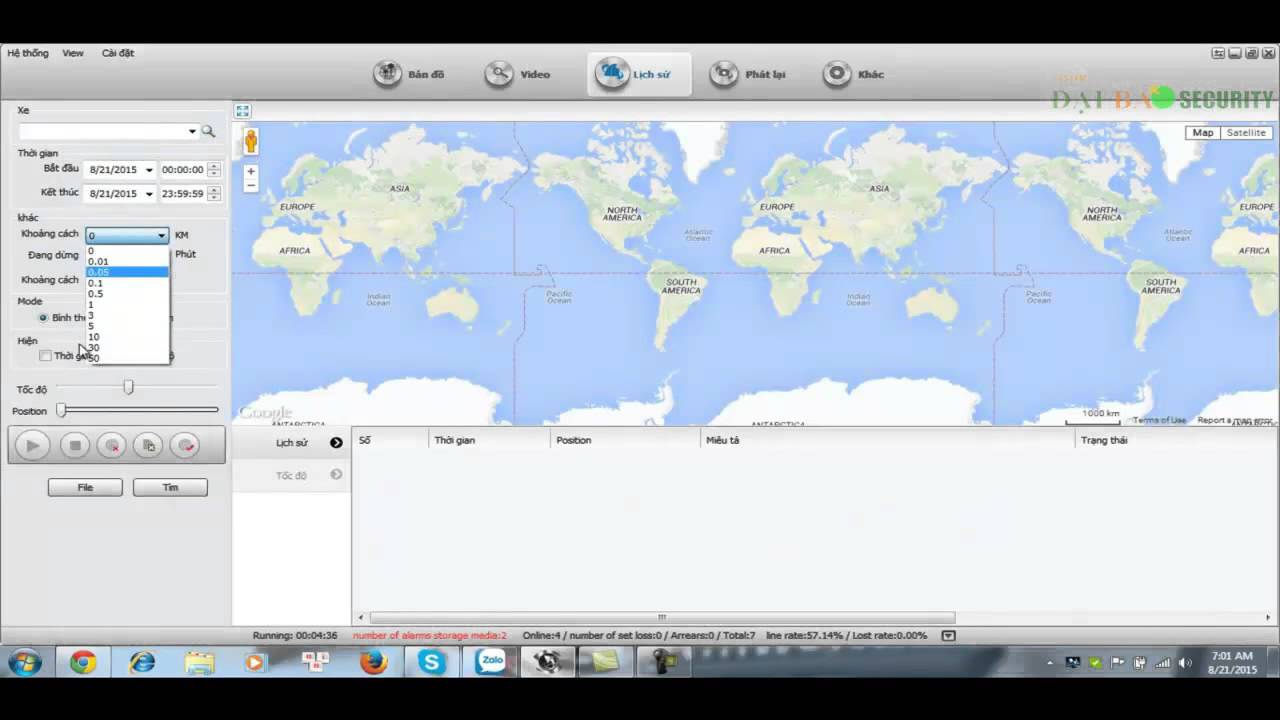1280x720 pixels.
Task: Toggle fullscreen map icon above the map
Action: point(242,111)
